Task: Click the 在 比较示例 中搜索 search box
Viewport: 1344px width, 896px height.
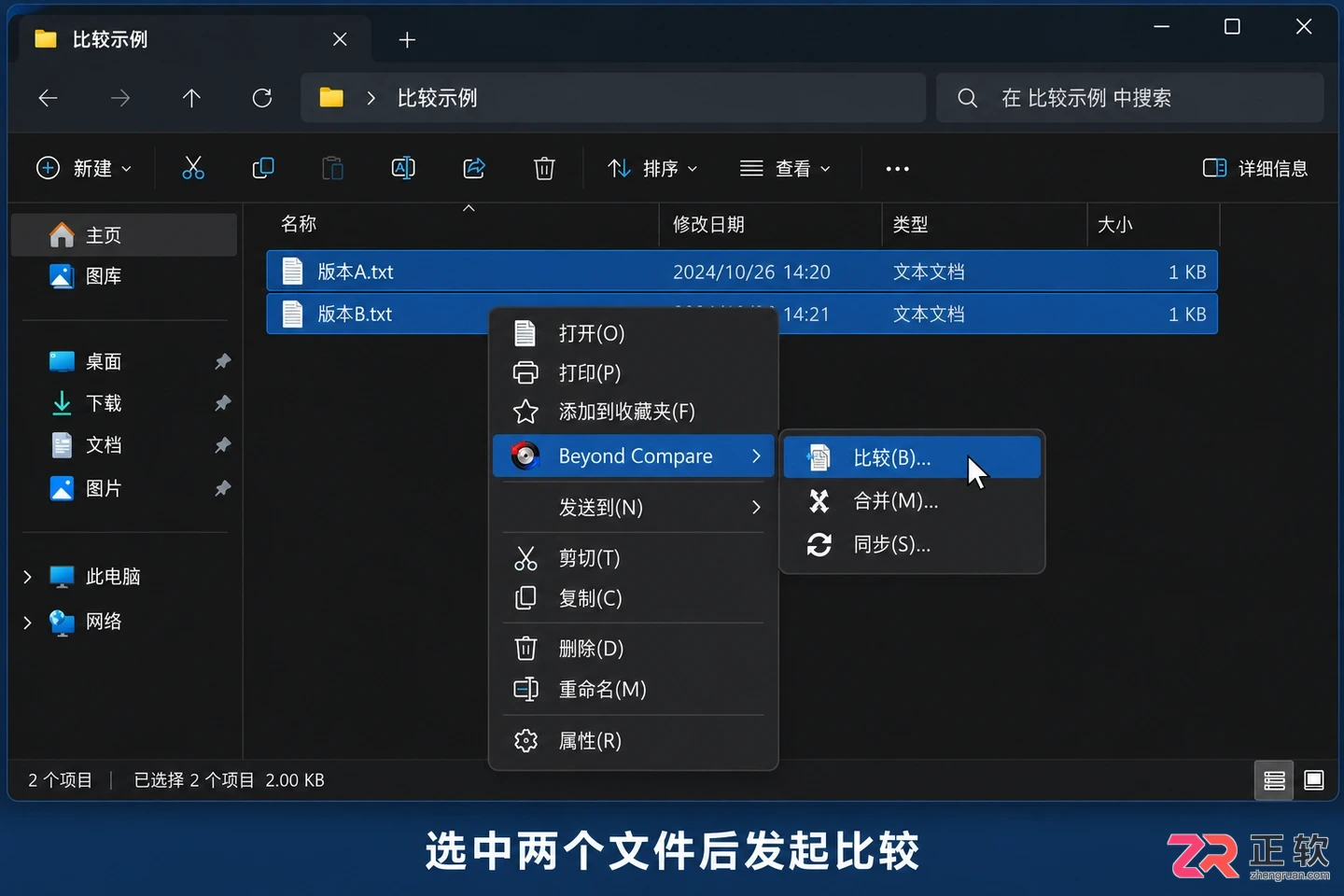Action: click(x=1129, y=98)
